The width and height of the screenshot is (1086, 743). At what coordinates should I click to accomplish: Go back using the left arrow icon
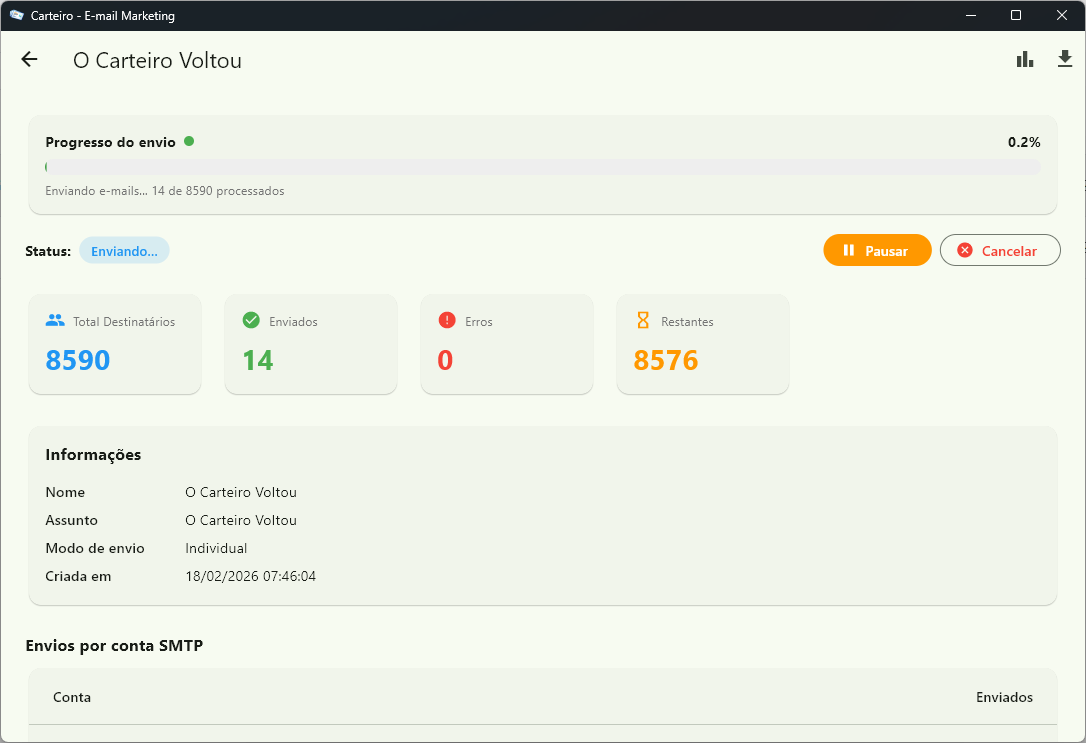click(29, 60)
